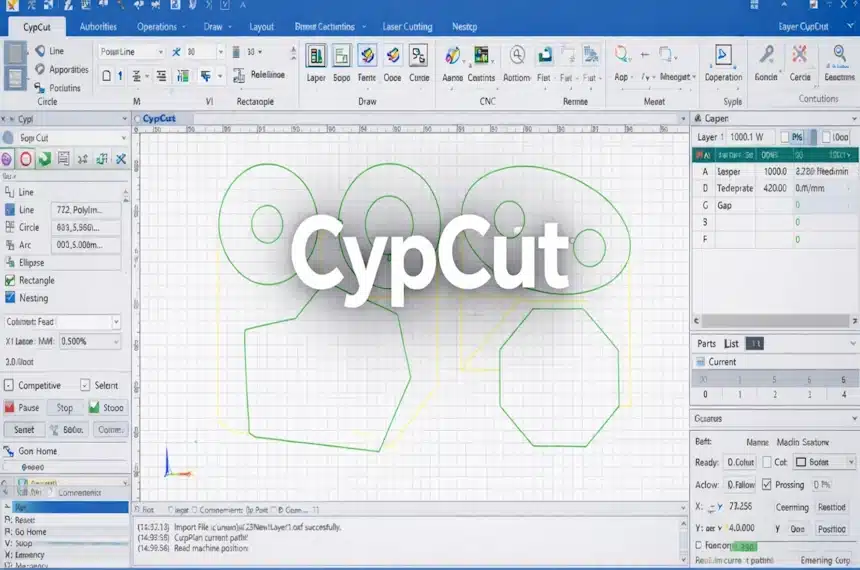
Task: Click the Apporoities ribbon icon
Action: tap(40, 69)
